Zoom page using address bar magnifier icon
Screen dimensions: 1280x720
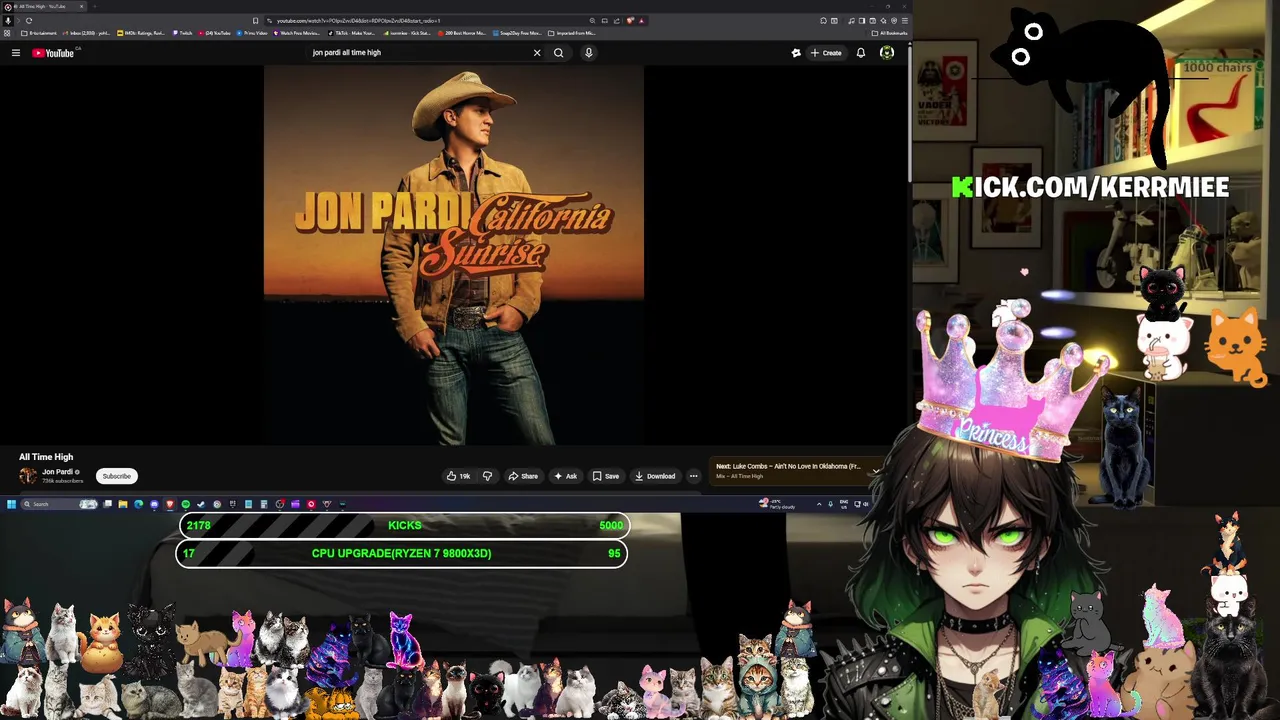pyautogui.click(x=592, y=21)
